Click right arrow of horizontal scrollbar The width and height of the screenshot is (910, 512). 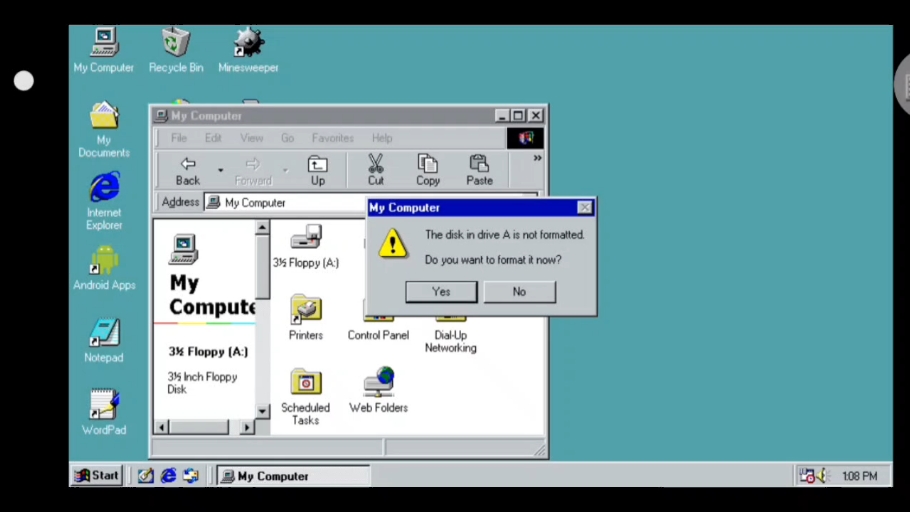pos(247,428)
